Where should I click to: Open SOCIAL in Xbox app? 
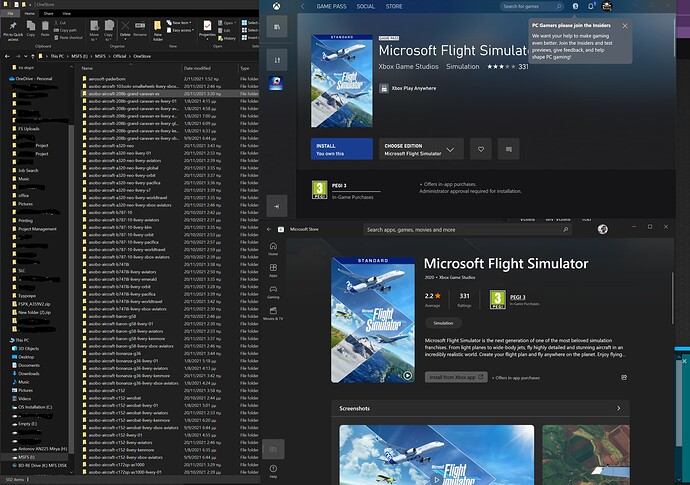366,7
